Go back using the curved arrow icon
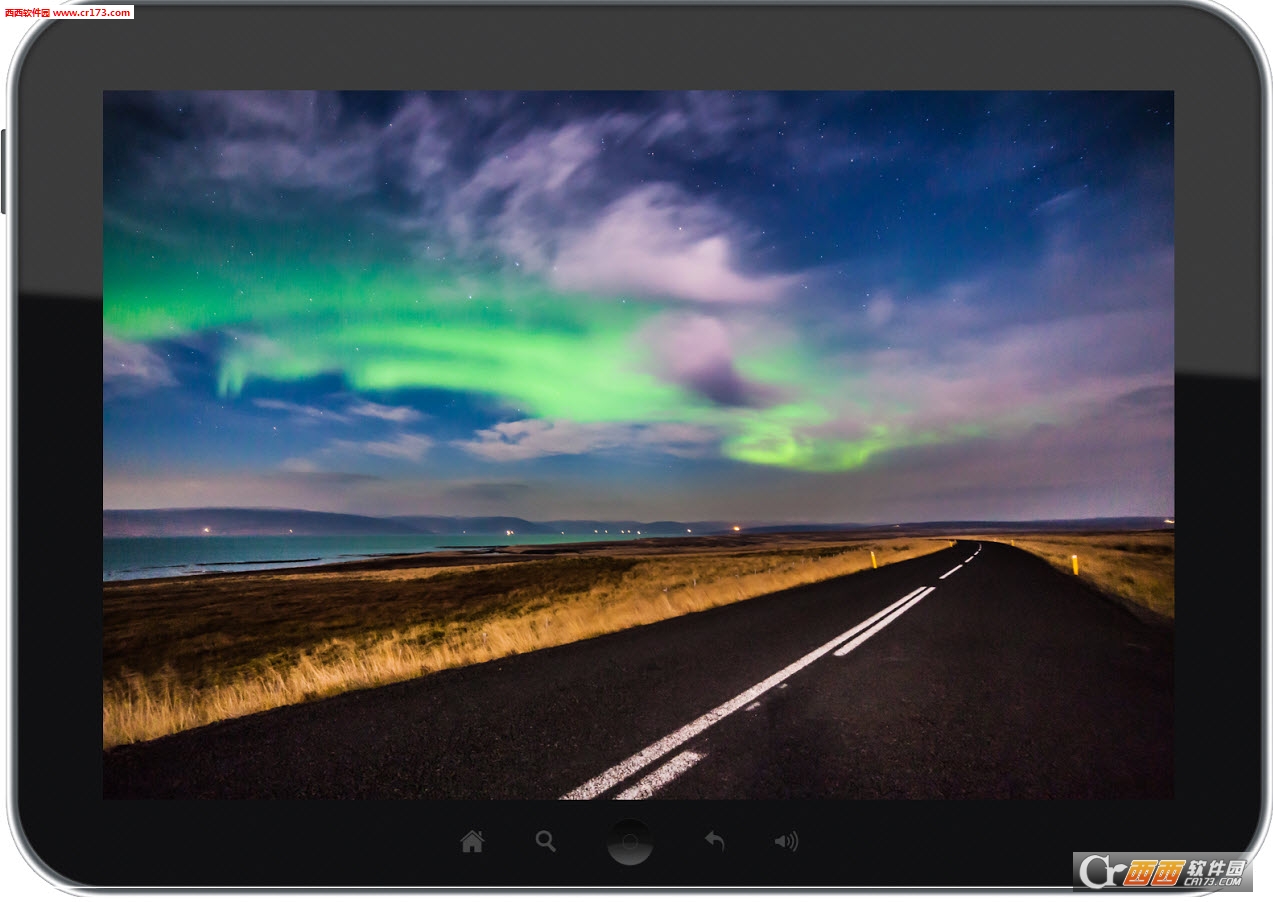 click(714, 841)
